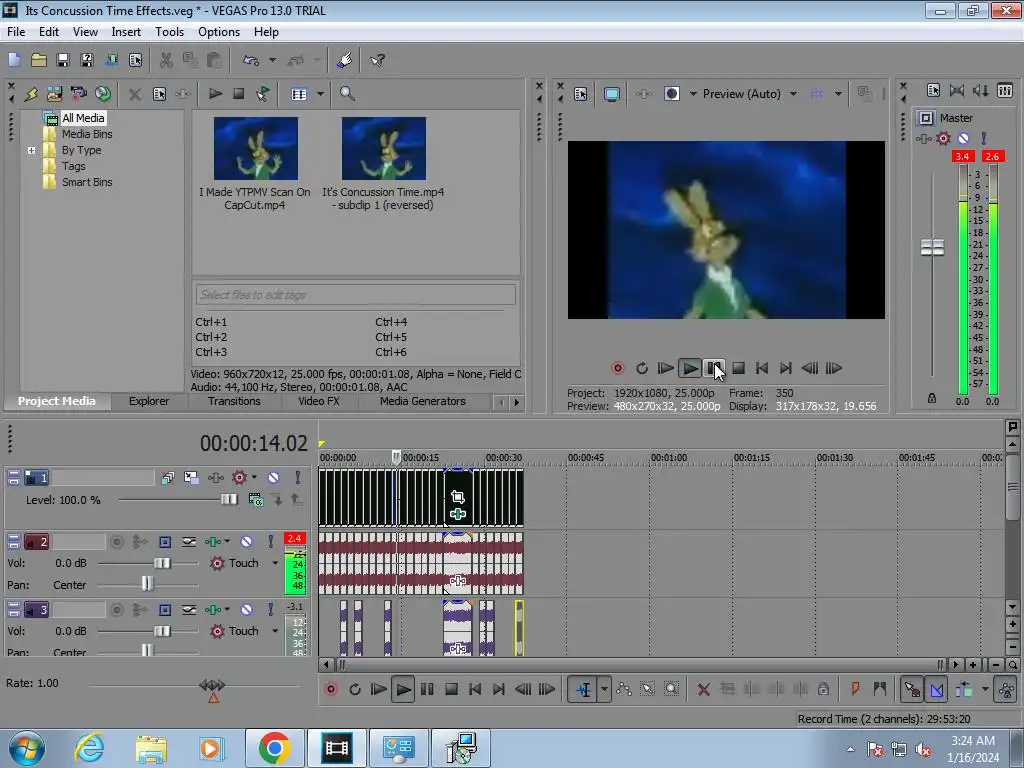1024x768 pixels.
Task: Open Video Preview on external monitor icon
Action: click(611, 94)
